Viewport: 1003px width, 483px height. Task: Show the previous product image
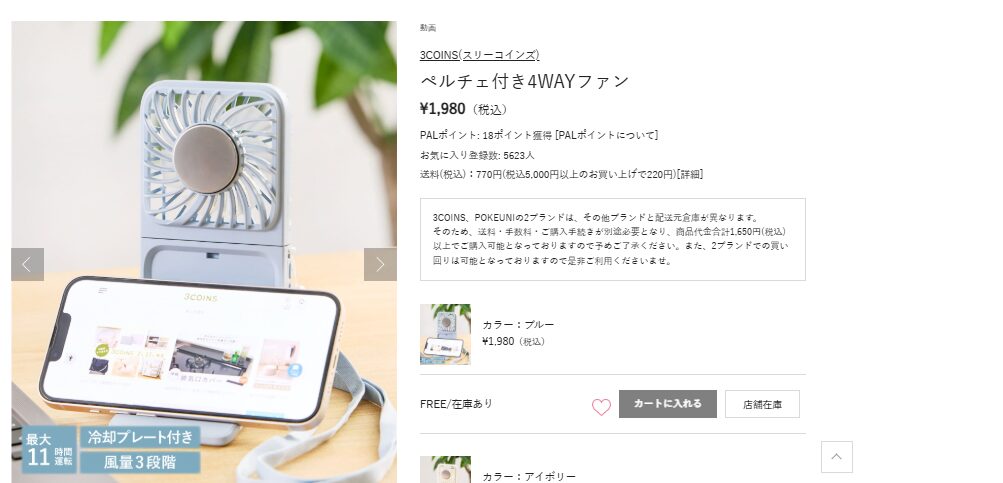coord(28,264)
